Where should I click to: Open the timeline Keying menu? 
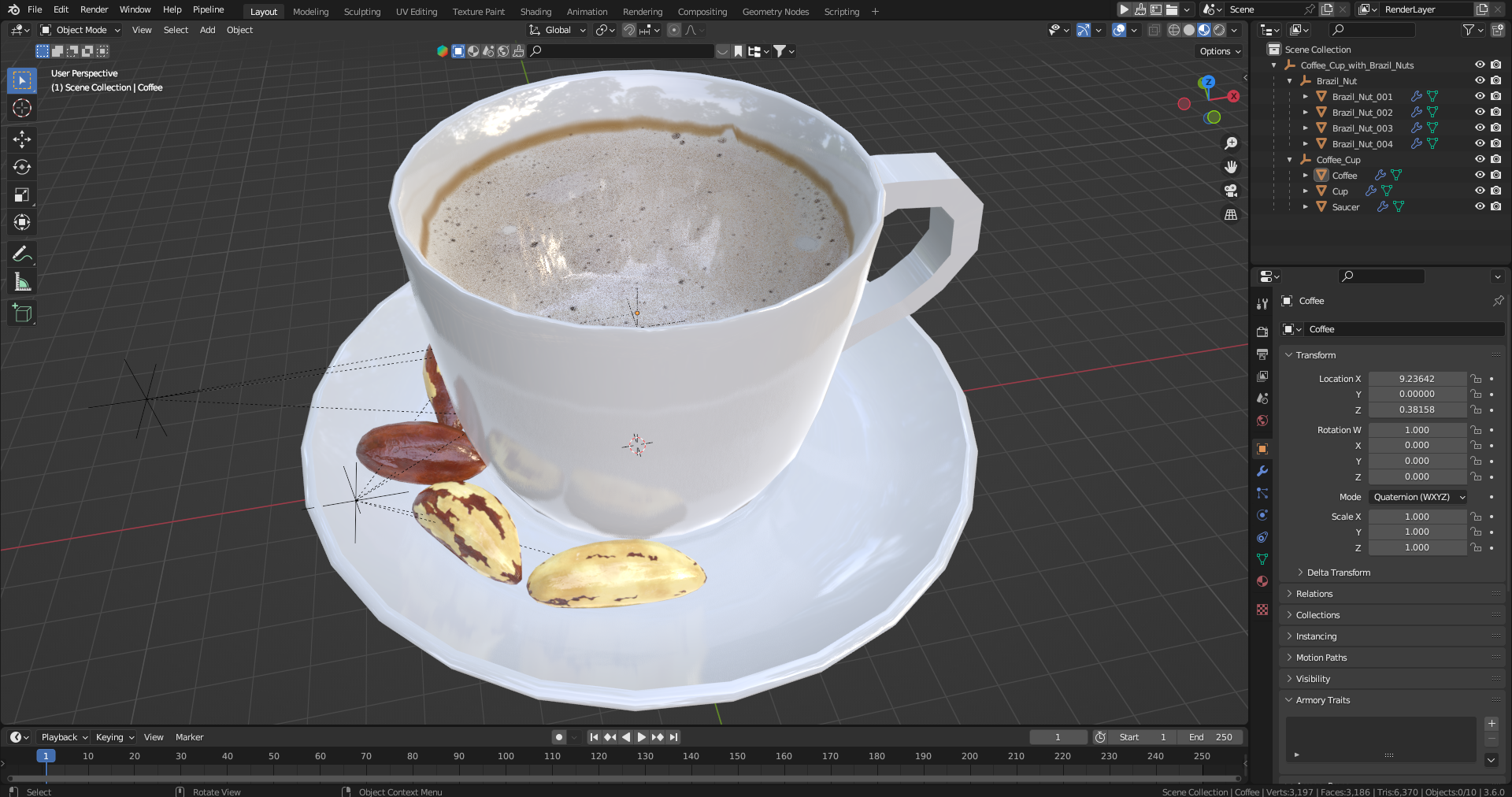click(115, 737)
